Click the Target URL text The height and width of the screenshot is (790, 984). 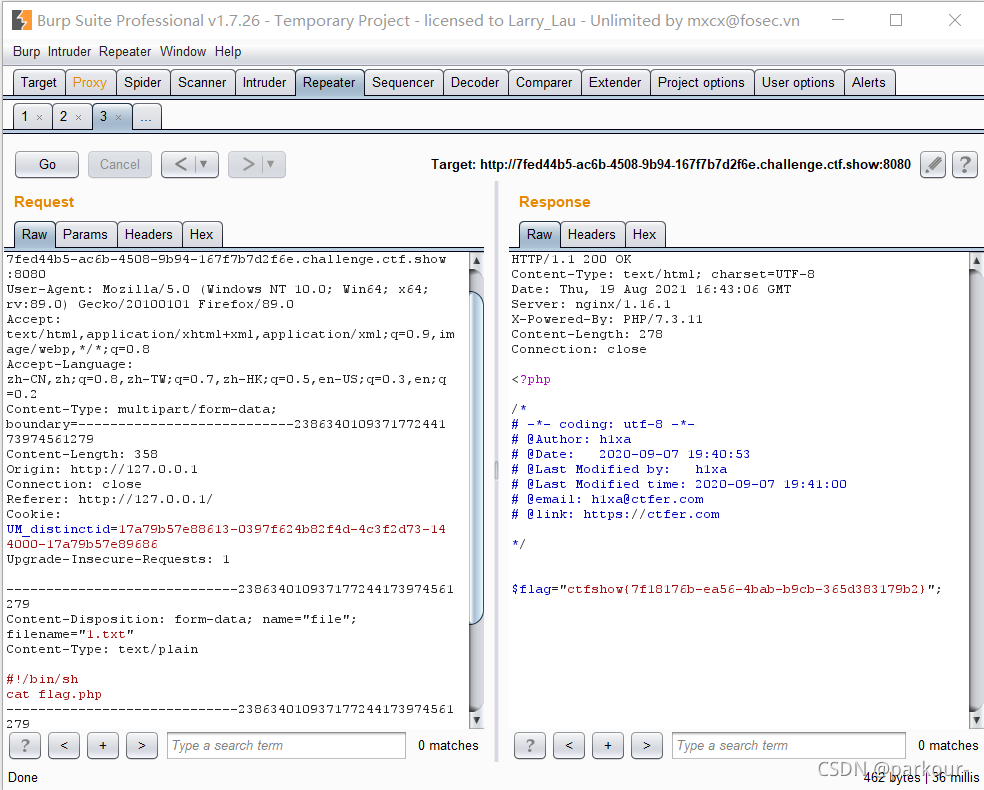click(670, 164)
